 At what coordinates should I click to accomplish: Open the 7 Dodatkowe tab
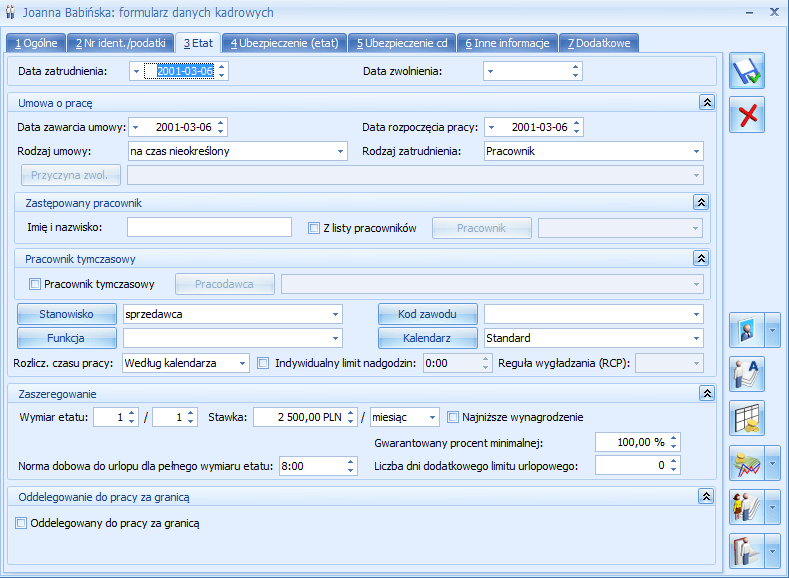click(x=599, y=43)
